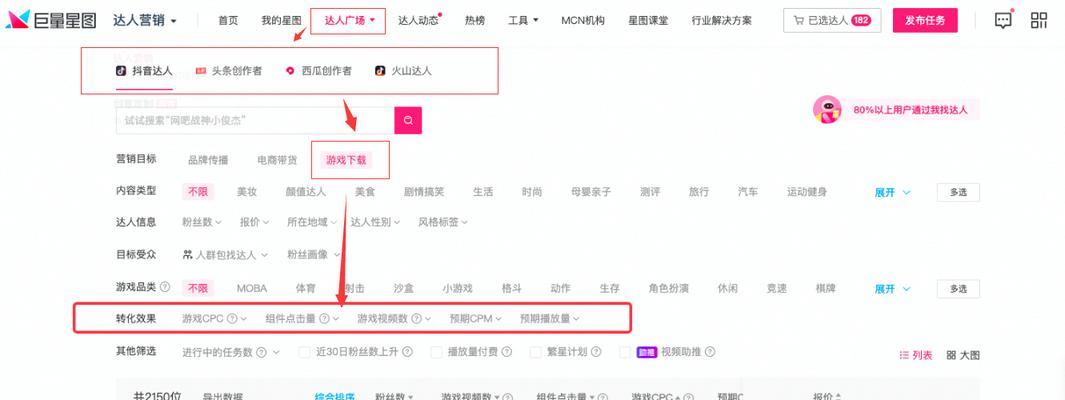Click help icon next to 进行中的任务数

point(262,352)
